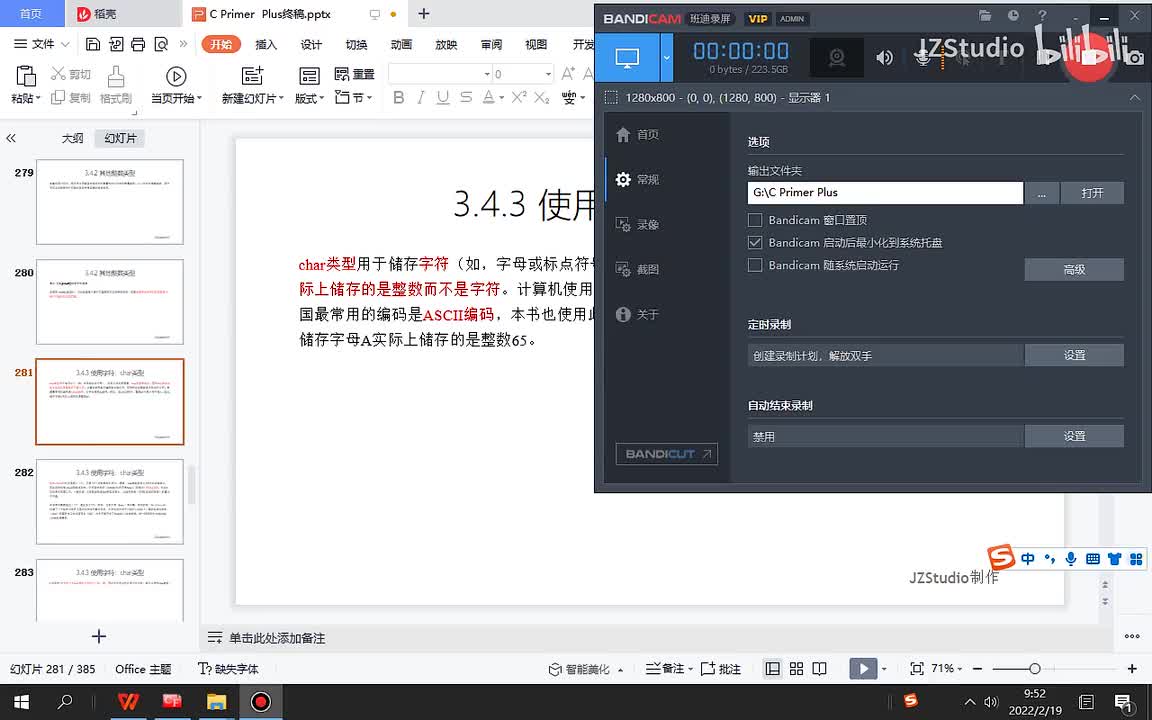
Task: Expand more quick access tools chevron
Action: (x=183, y=44)
